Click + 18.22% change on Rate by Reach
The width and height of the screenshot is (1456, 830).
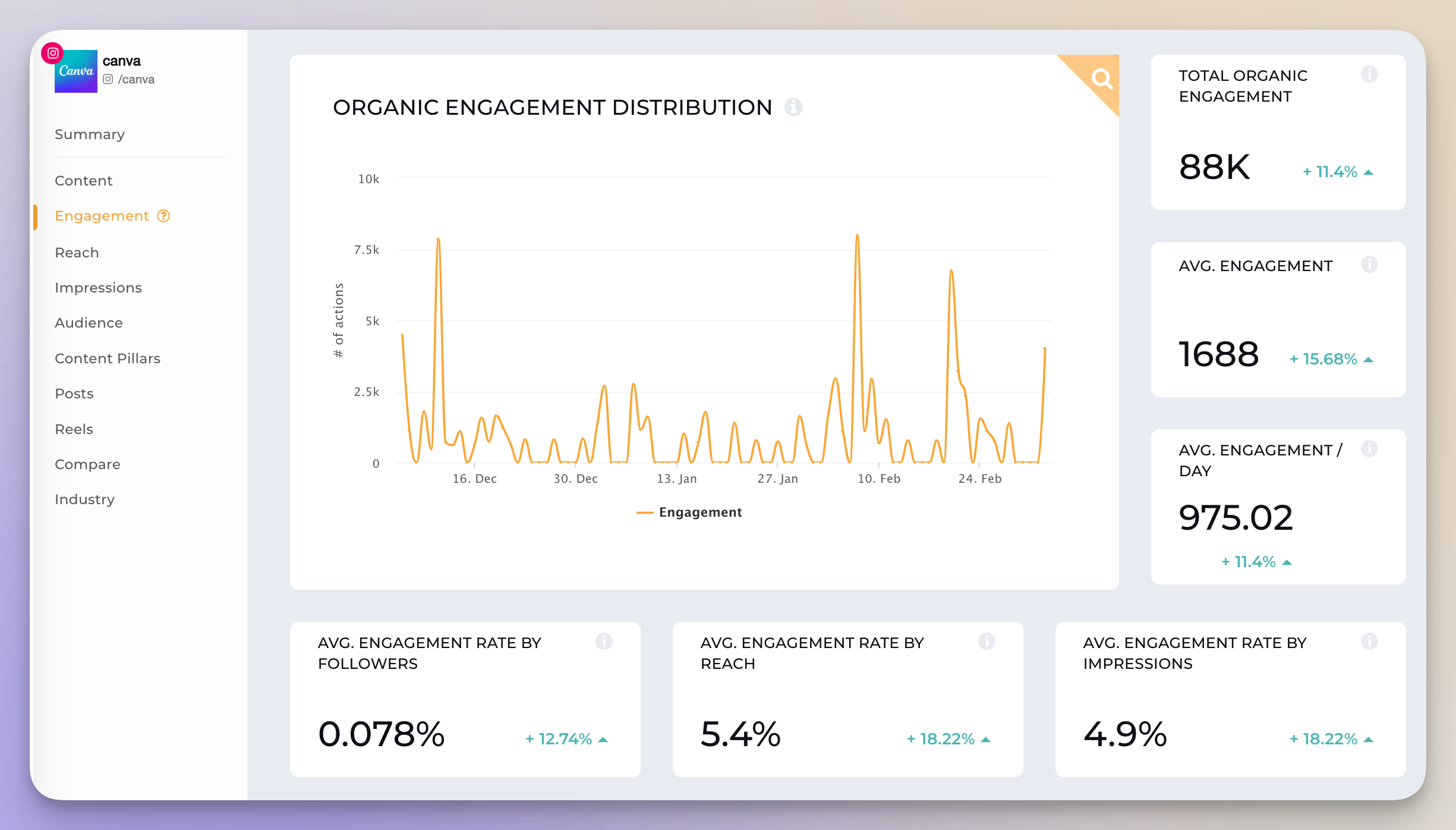coord(941,739)
